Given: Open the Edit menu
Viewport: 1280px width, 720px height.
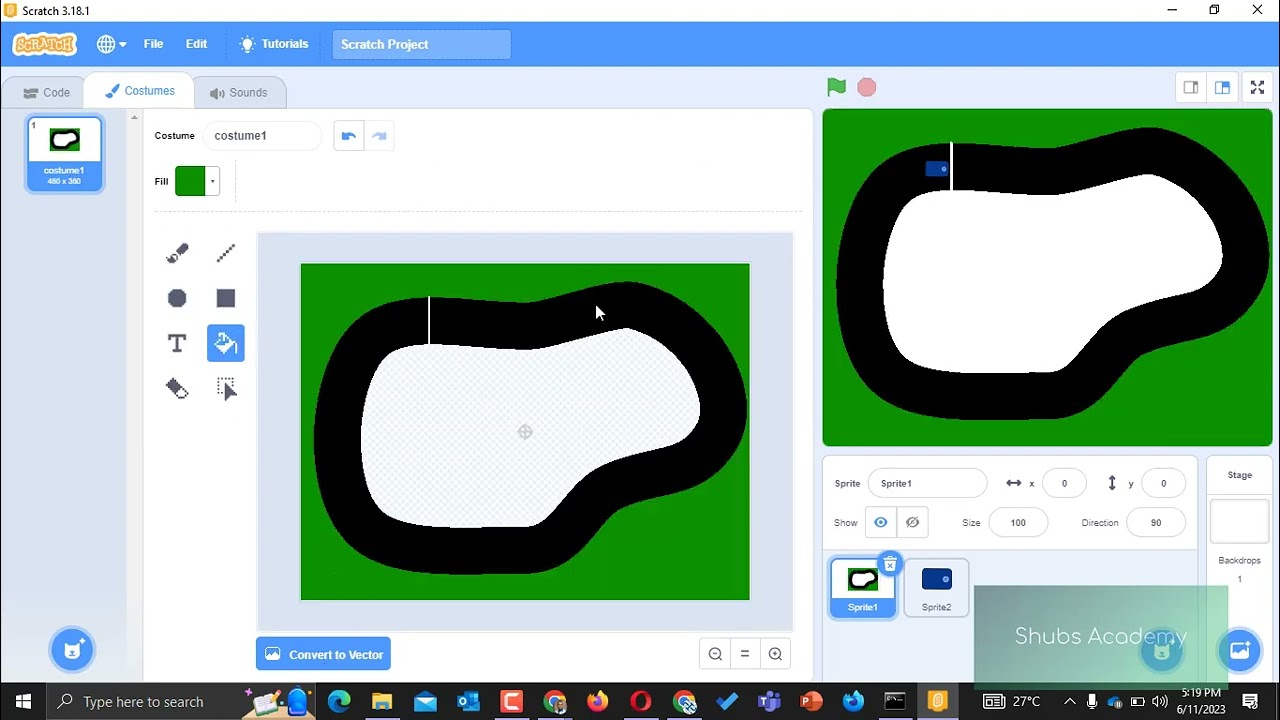Looking at the screenshot, I should (196, 44).
